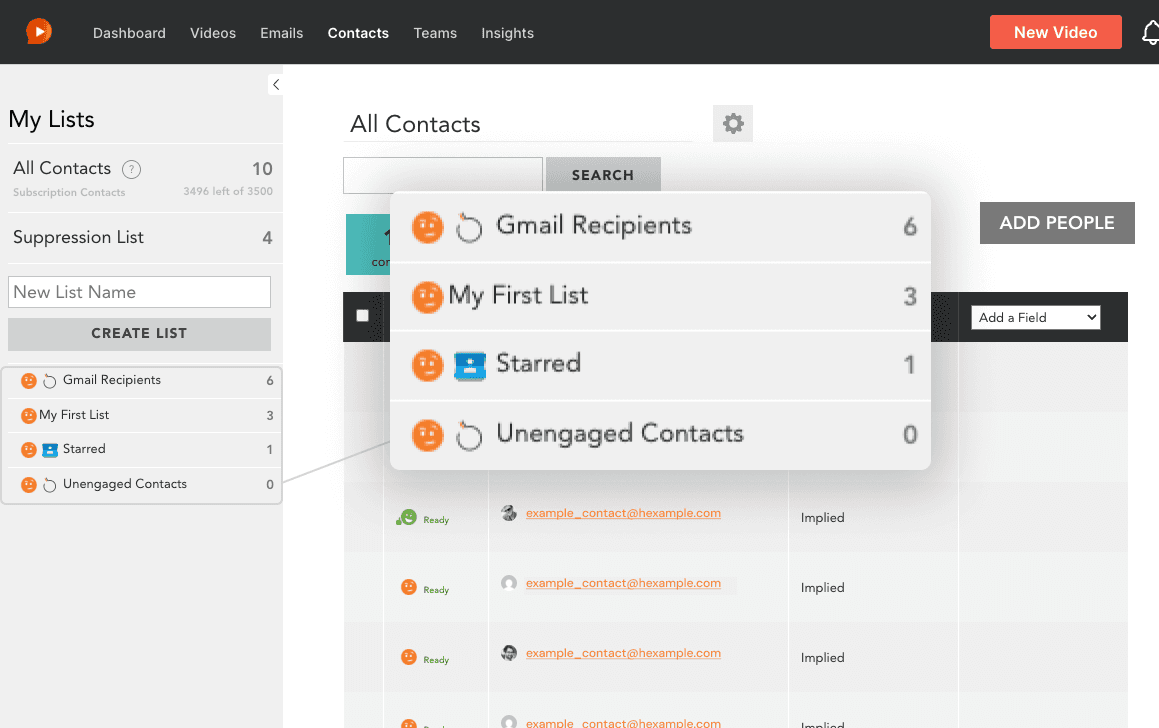Open the Teams menu
This screenshot has width=1159, height=728.
435,33
